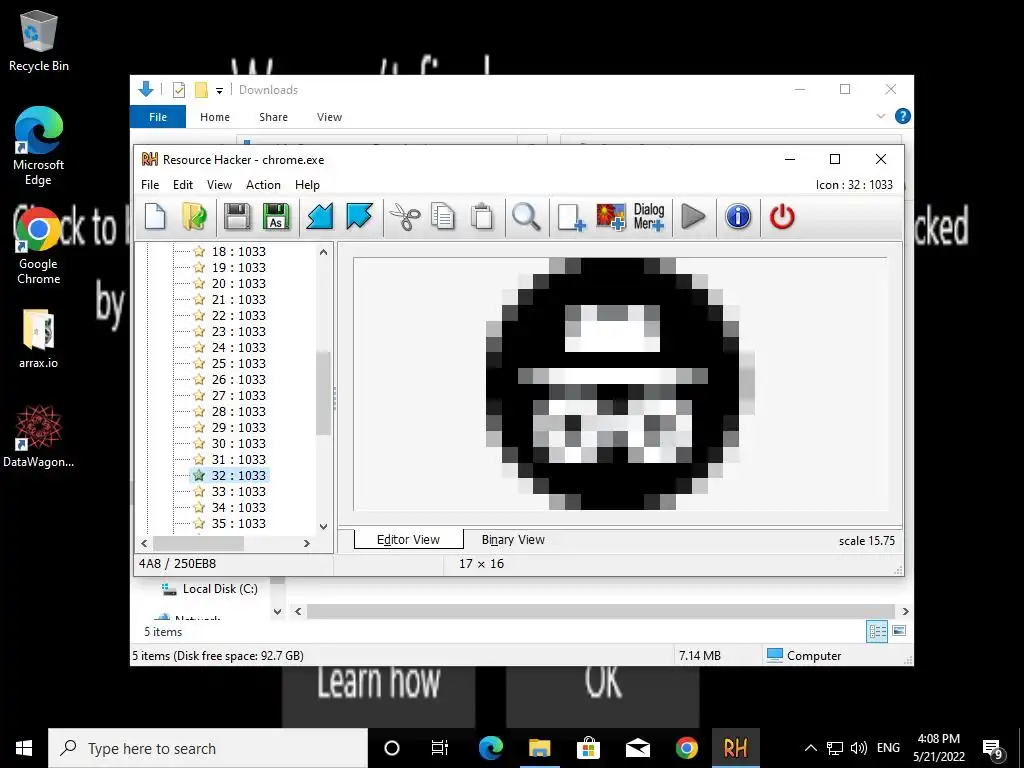This screenshot has height=768, width=1024.
Task: Open the Edit menu in Resource Hacker
Action: point(183,185)
